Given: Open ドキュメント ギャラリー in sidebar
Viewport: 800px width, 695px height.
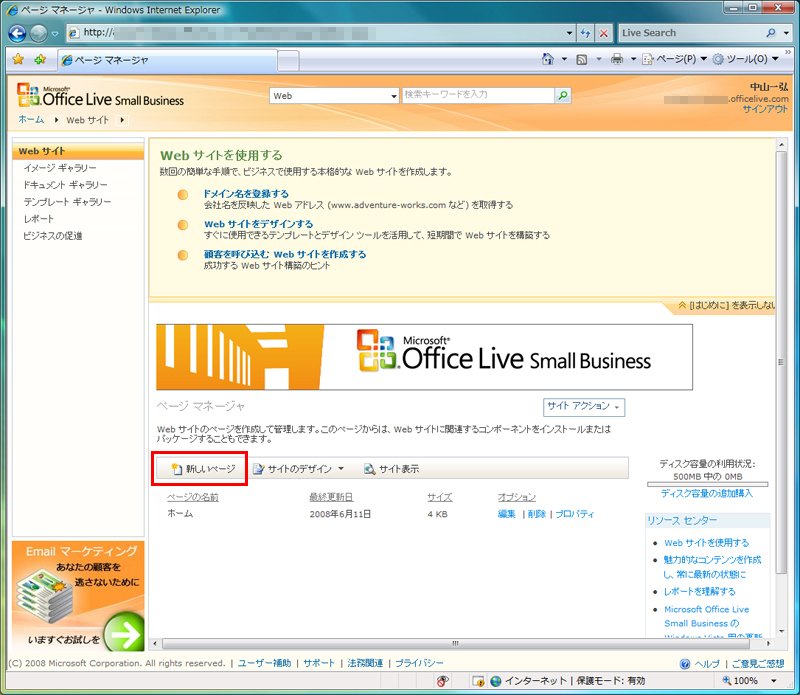Looking at the screenshot, I should tap(65, 185).
